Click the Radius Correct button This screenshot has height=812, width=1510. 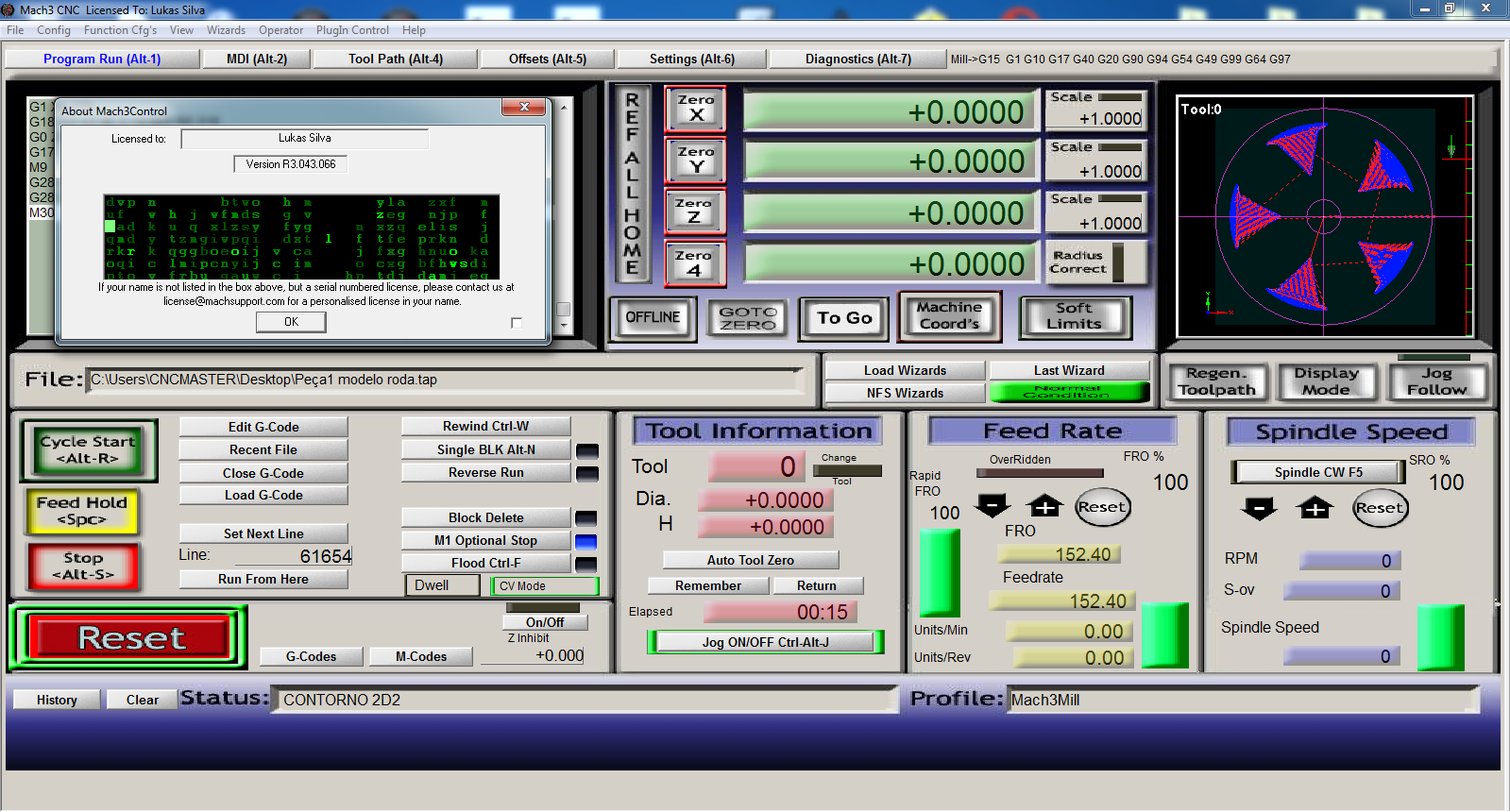(x=1096, y=262)
